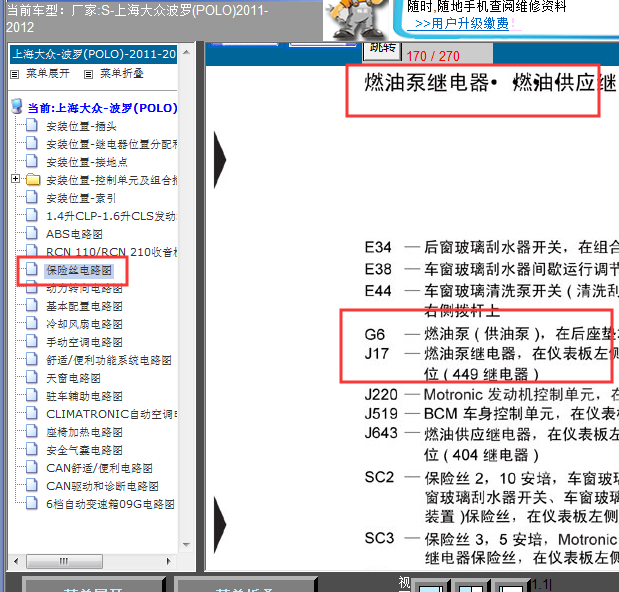
Task: Click page icon beside 安全气囊电路图
Action: (32, 449)
